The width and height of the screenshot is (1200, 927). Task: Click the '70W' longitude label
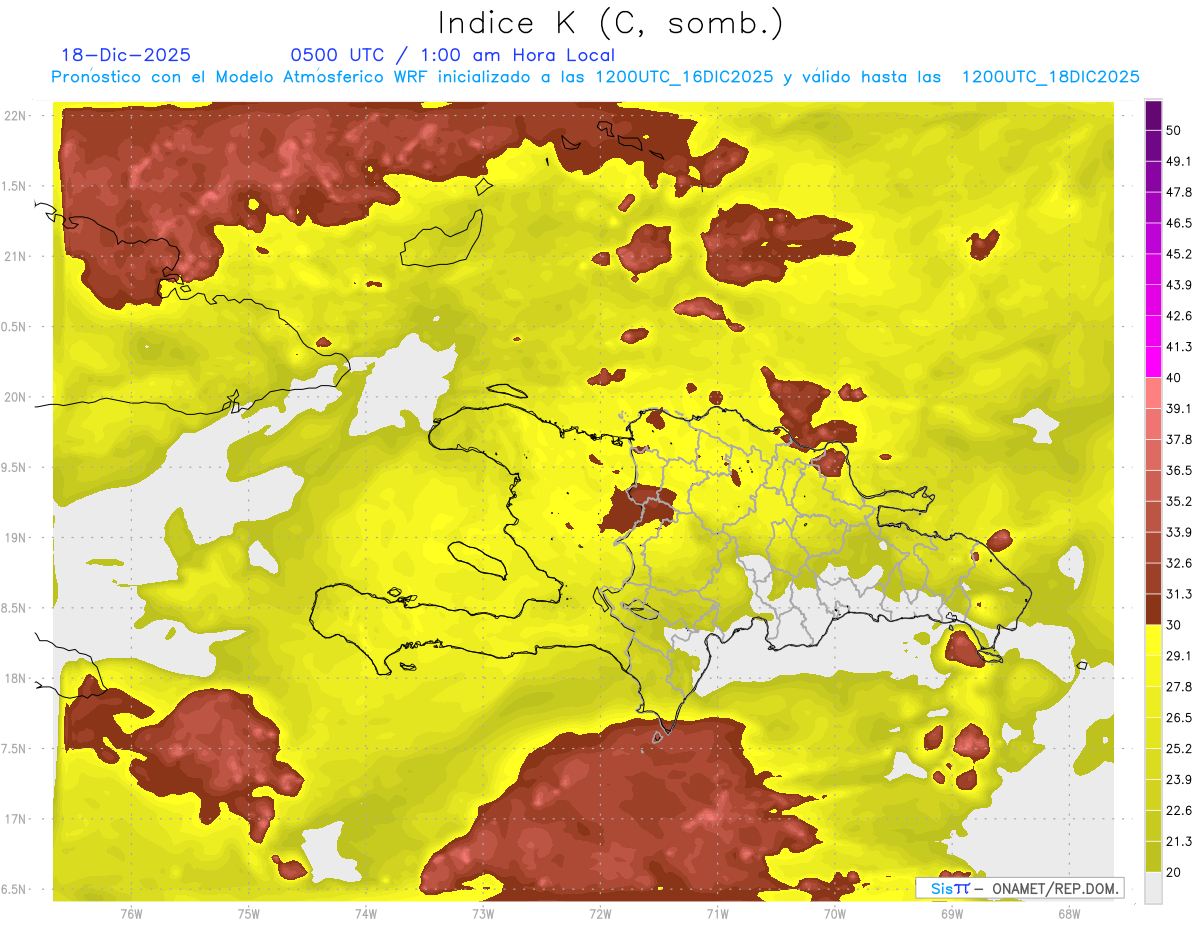(835, 914)
